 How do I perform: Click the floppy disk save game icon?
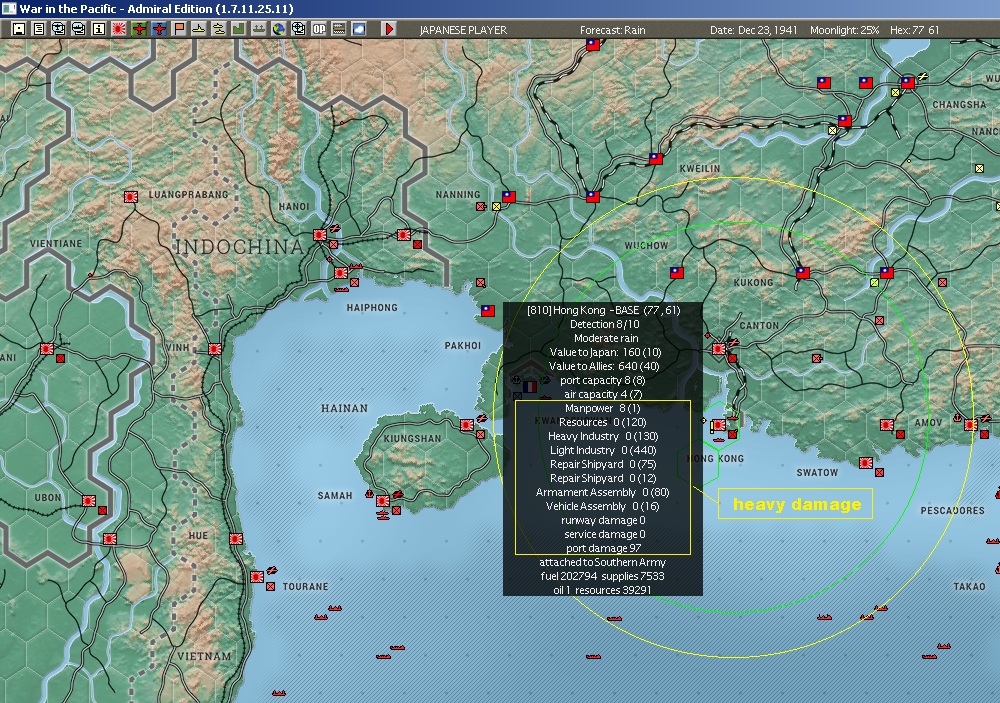[18, 29]
